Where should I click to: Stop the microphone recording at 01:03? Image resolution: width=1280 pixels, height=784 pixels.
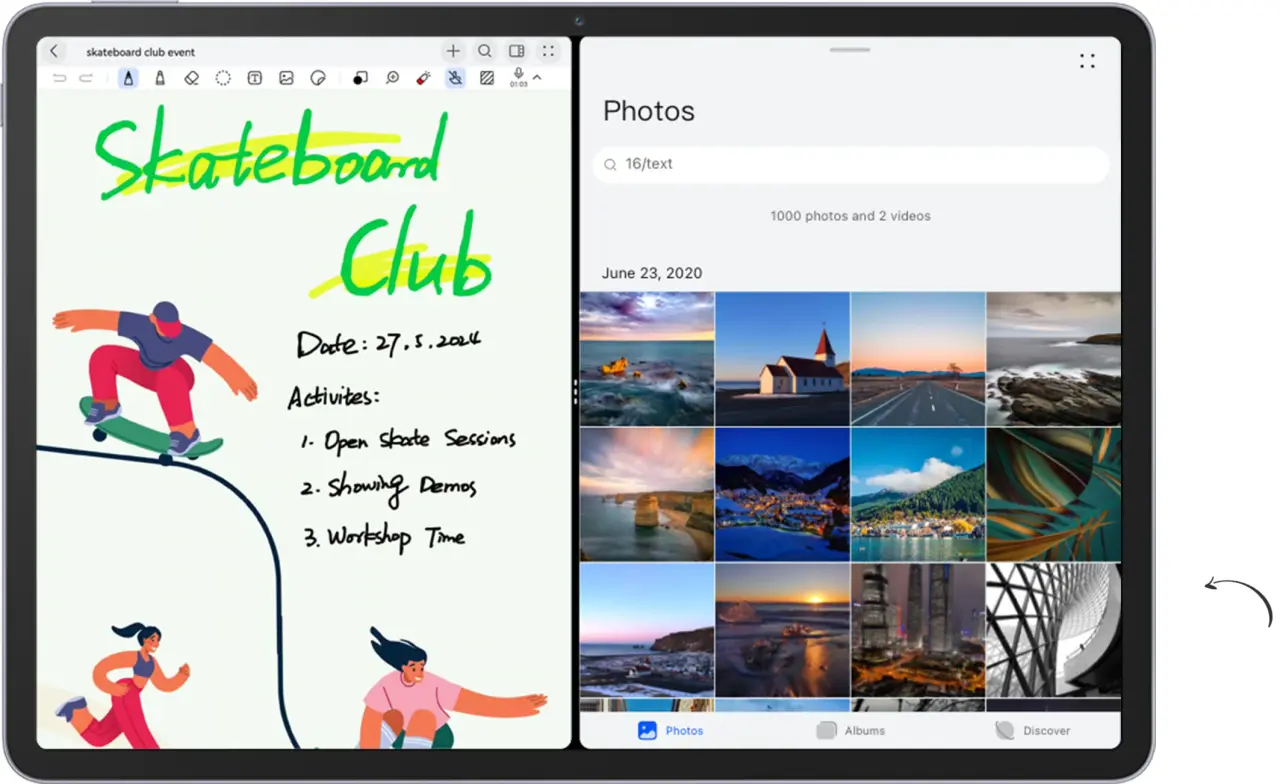click(x=518, y=77)
